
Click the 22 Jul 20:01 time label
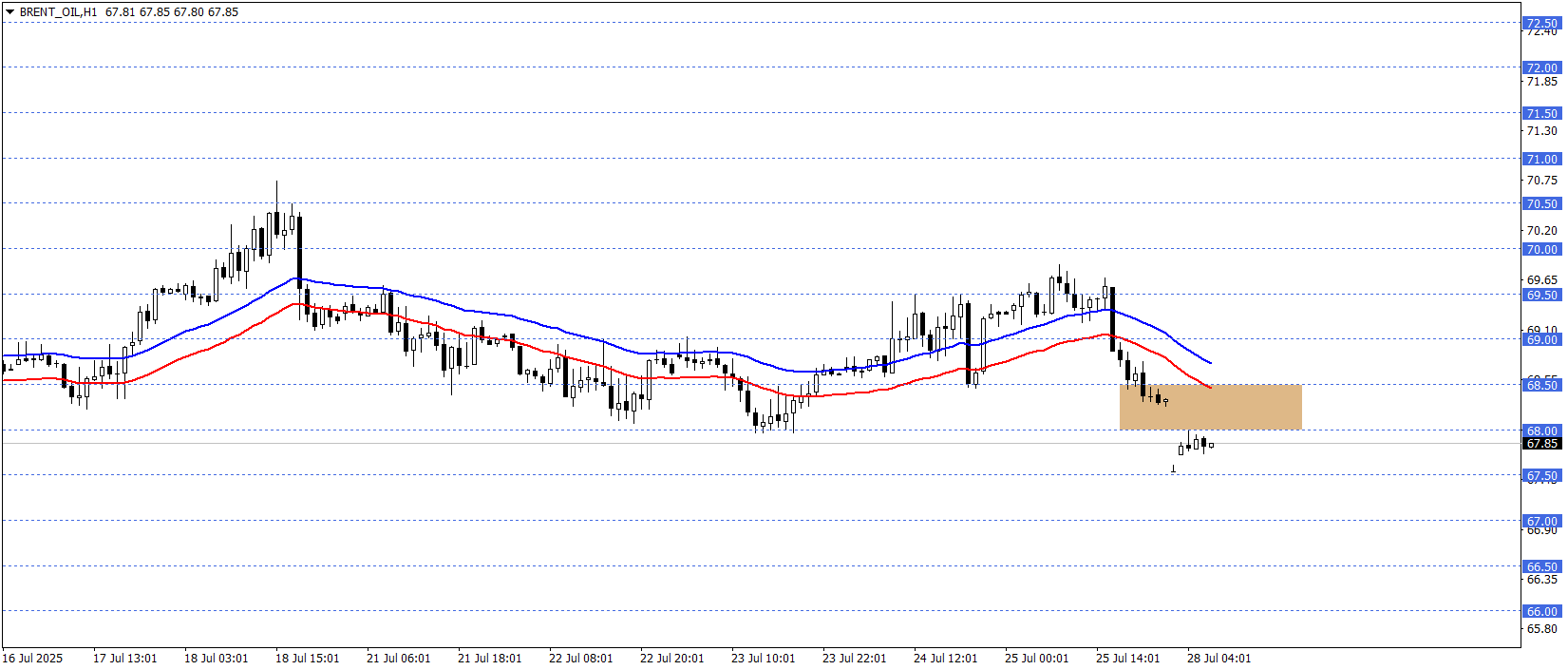[x=671, y=658]
